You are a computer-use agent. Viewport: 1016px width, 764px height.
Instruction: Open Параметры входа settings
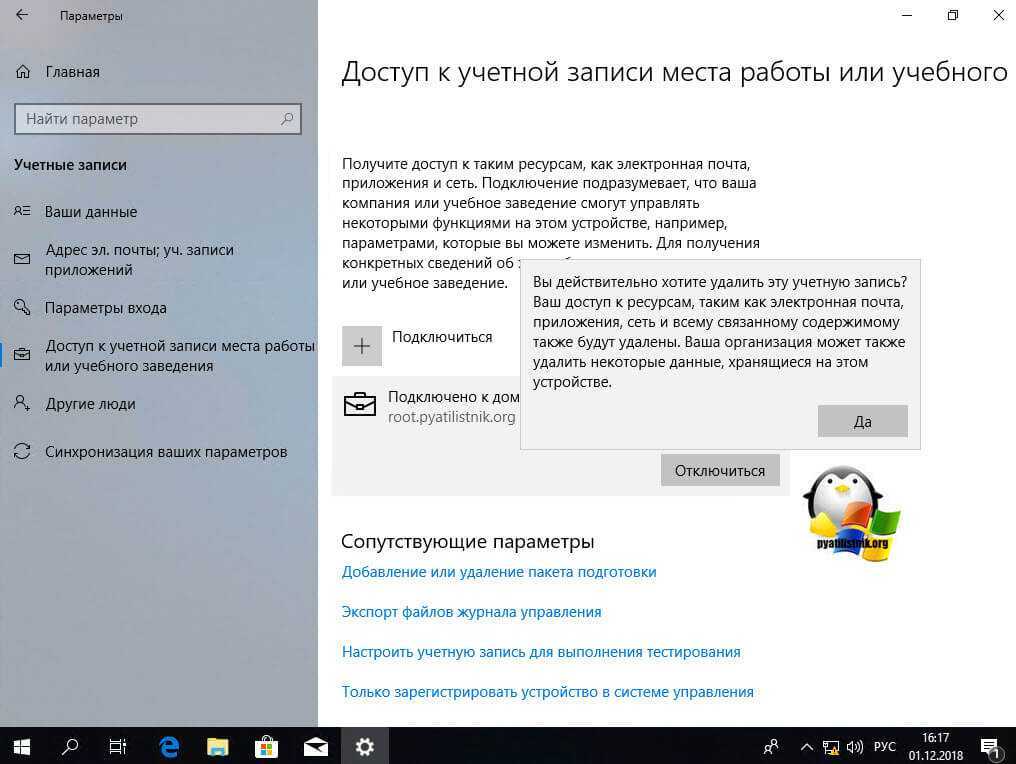click(x=105, y=308)
